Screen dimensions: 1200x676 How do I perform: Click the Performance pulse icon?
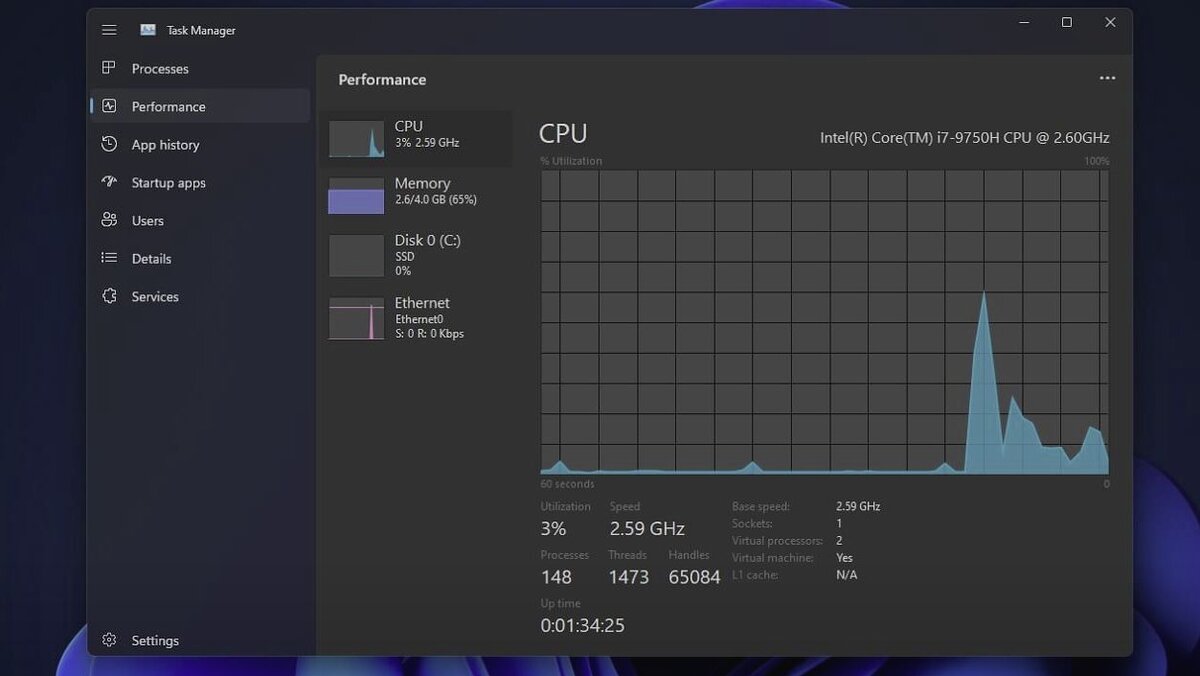109,106
